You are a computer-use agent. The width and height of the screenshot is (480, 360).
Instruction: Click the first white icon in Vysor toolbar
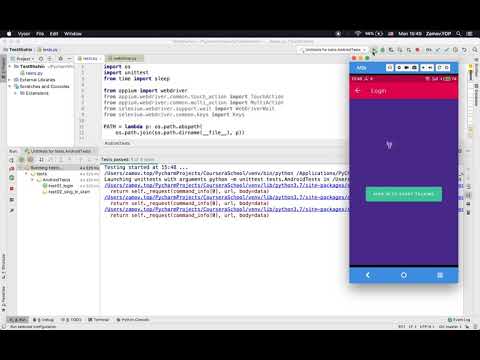tap(390, 68)
